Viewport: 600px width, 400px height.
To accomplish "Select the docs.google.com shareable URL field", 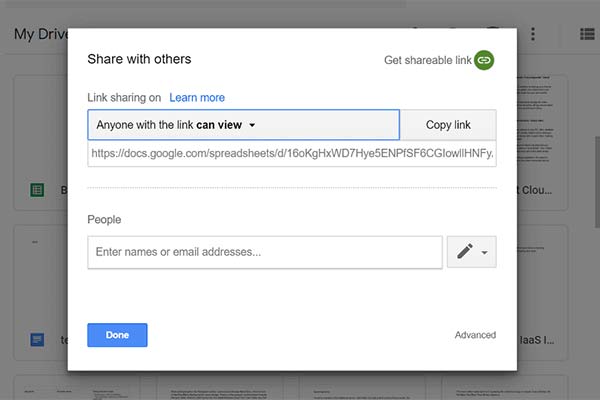I will coord(291,153).
